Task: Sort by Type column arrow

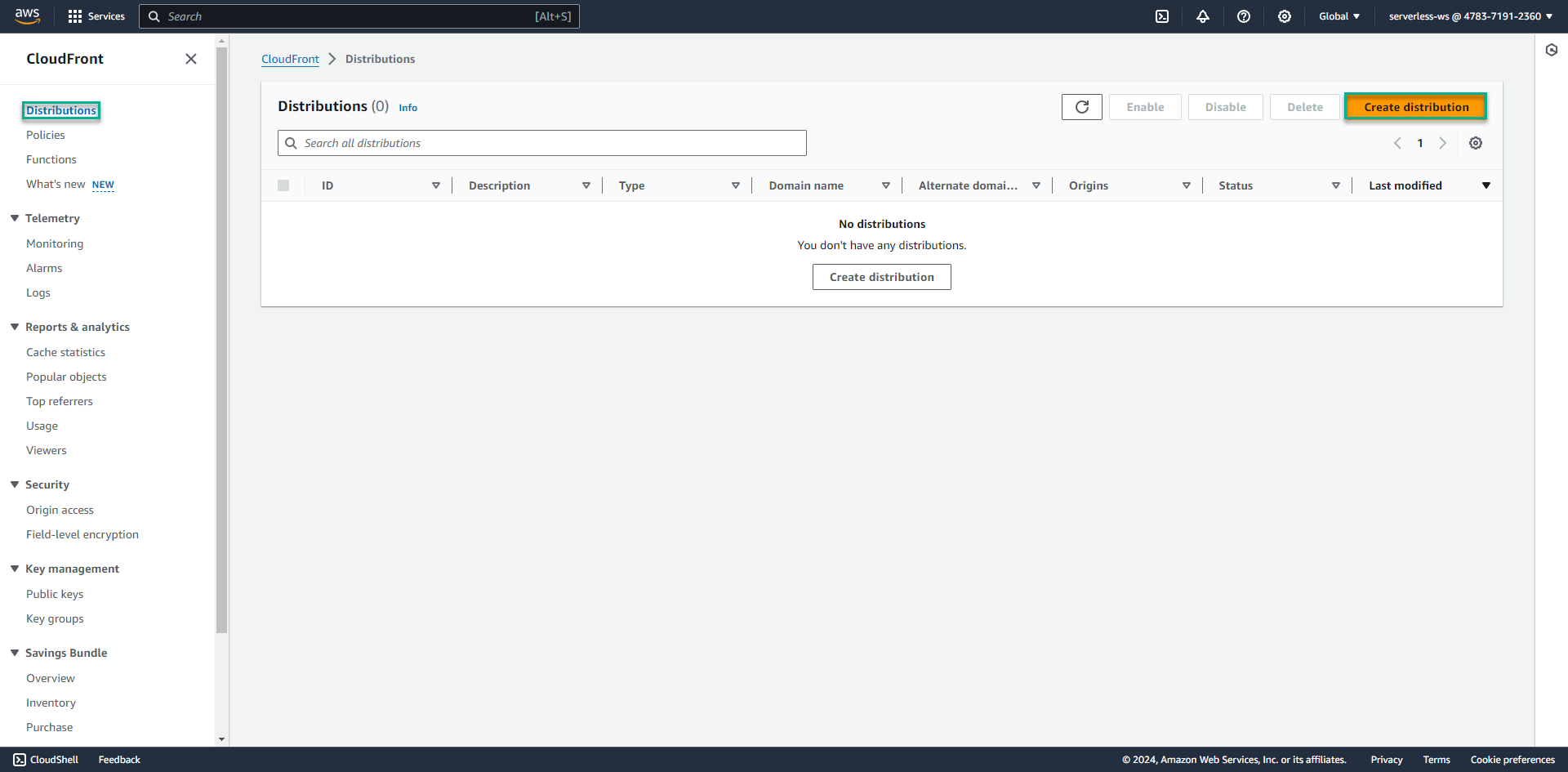Action: point(736,185)
